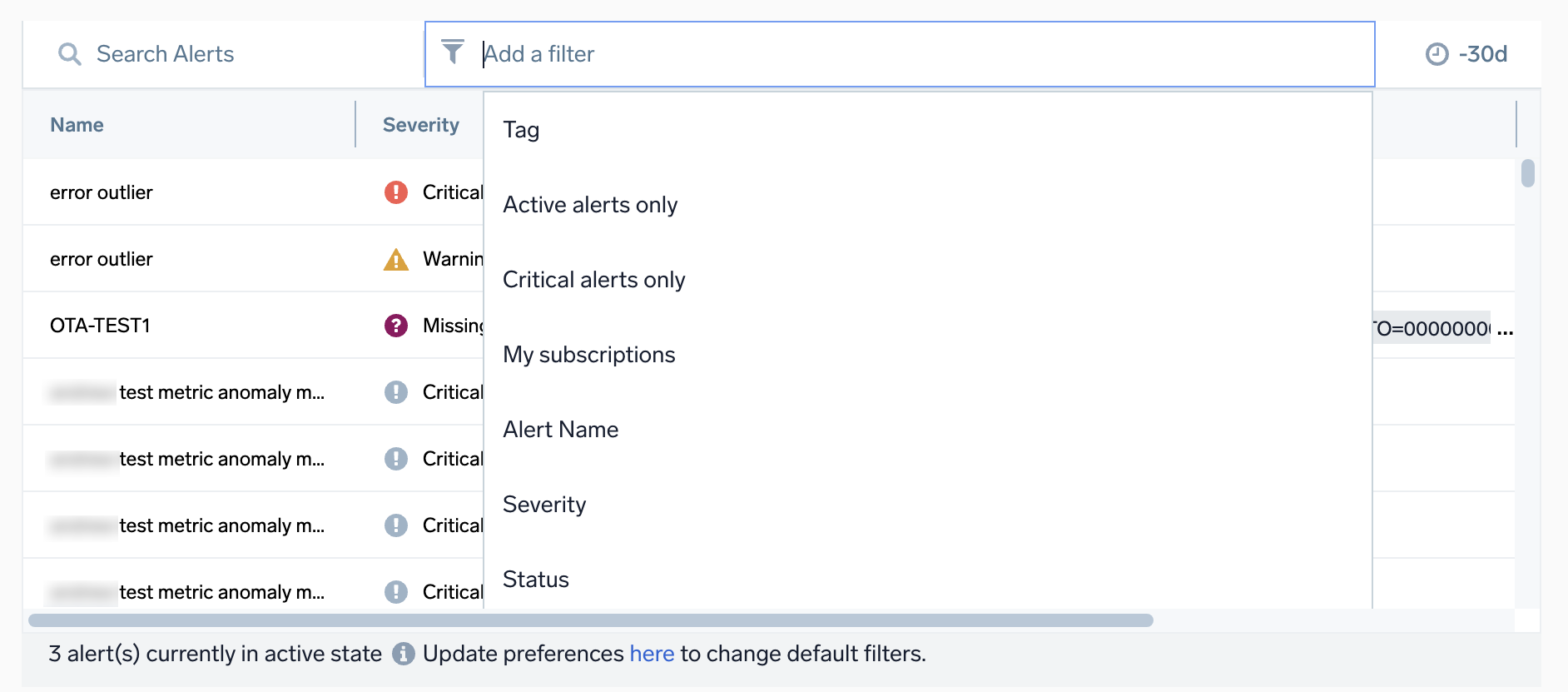Sort by the Severity column header
The width and height of the screenshot is (1568, 692).
click(421, 125)
